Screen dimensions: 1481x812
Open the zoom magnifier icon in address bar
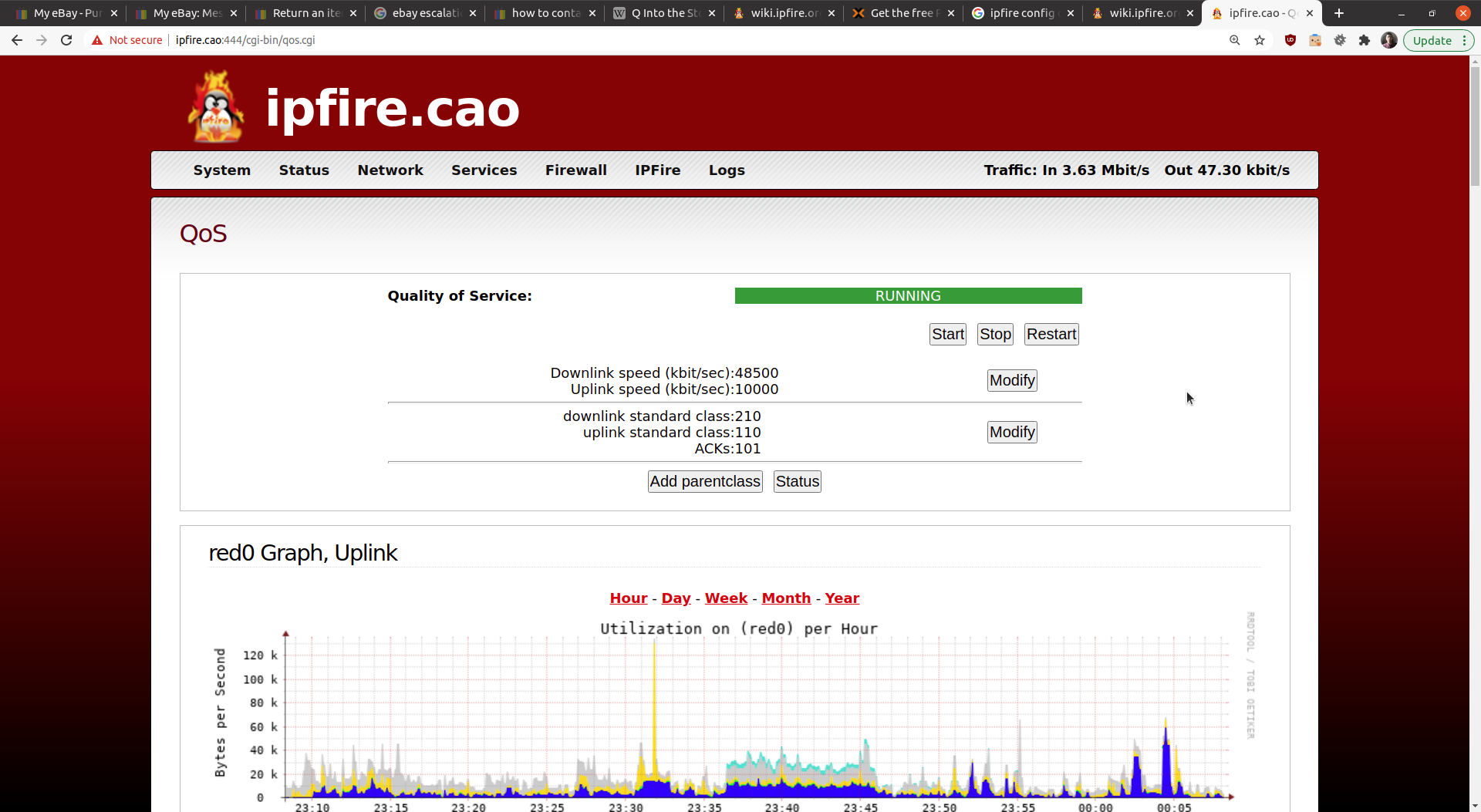click(x=1234, y=40)
